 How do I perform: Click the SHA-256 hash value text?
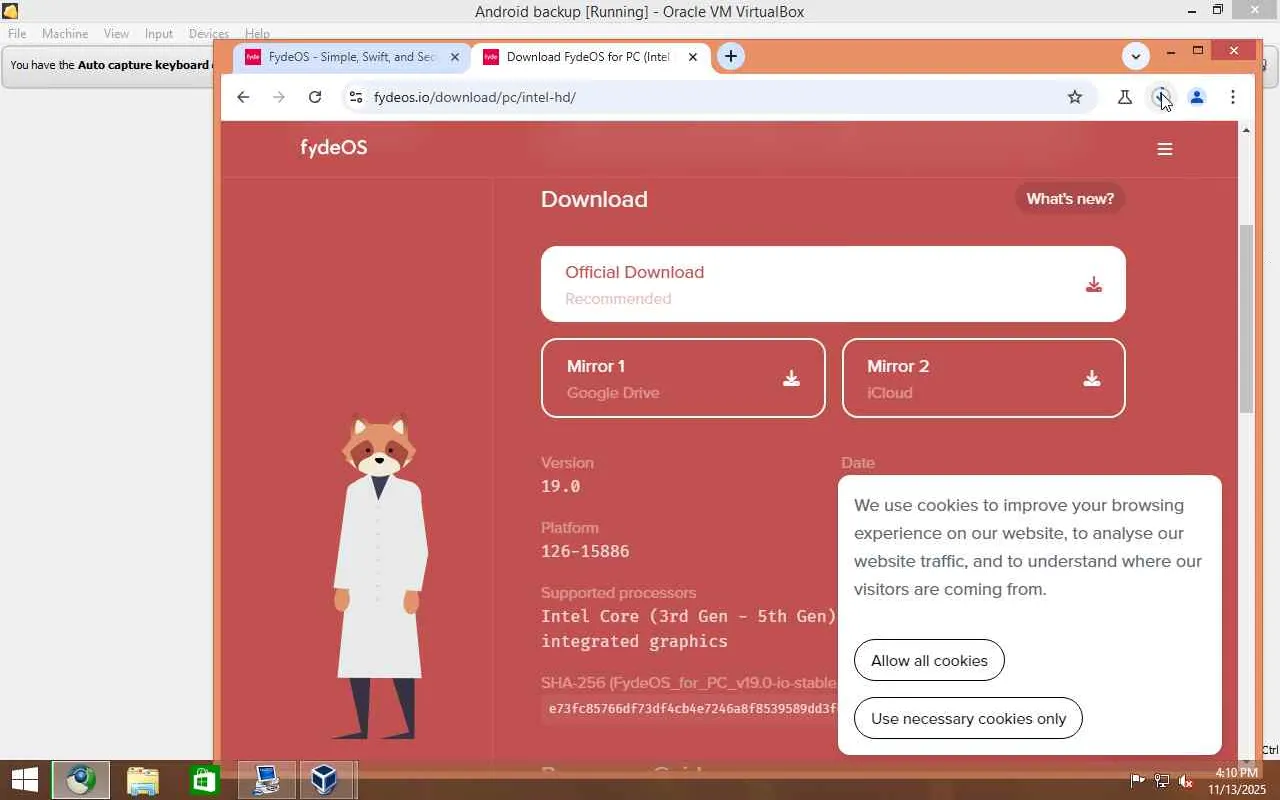tap(692, 708)
